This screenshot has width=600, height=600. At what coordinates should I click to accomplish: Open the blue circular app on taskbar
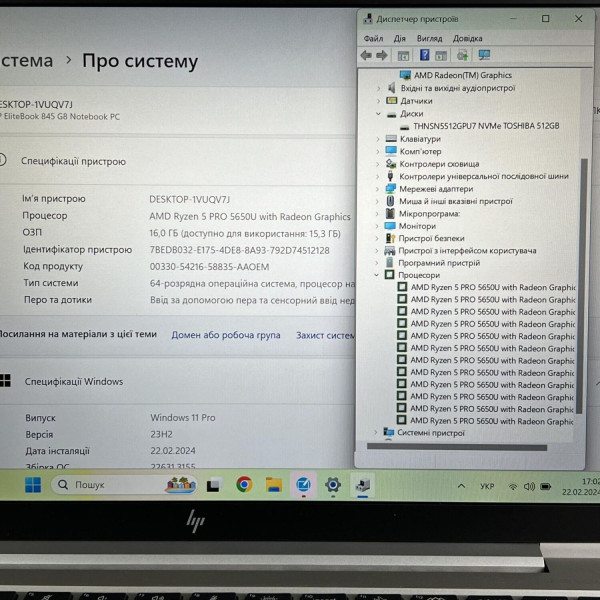[x=303, y=485]
